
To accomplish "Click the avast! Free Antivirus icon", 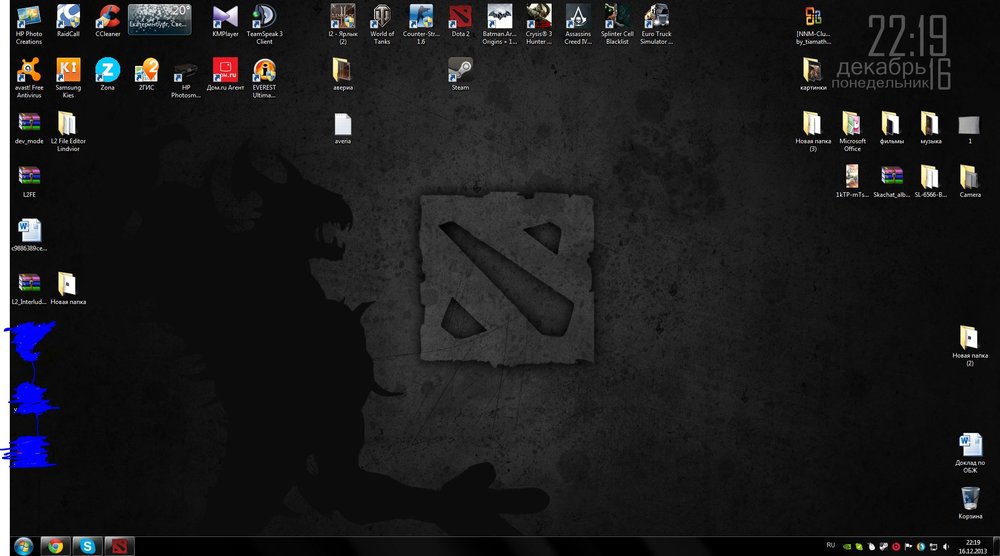I will coord(28,70).
